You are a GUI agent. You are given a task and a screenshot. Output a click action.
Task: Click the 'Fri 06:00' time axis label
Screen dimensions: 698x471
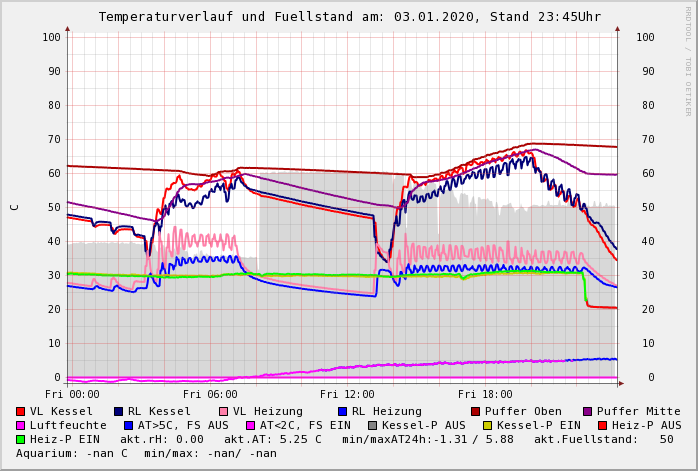[210, 394]
